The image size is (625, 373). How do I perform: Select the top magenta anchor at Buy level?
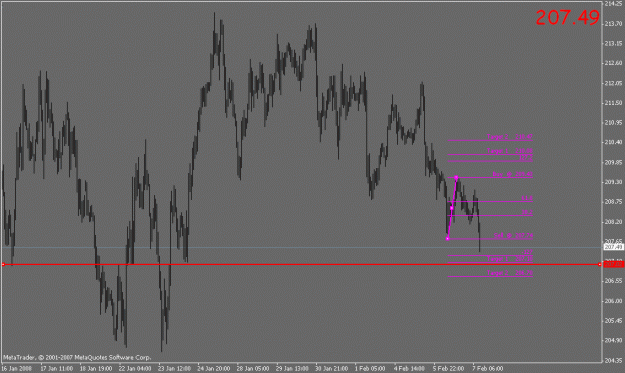456,177
